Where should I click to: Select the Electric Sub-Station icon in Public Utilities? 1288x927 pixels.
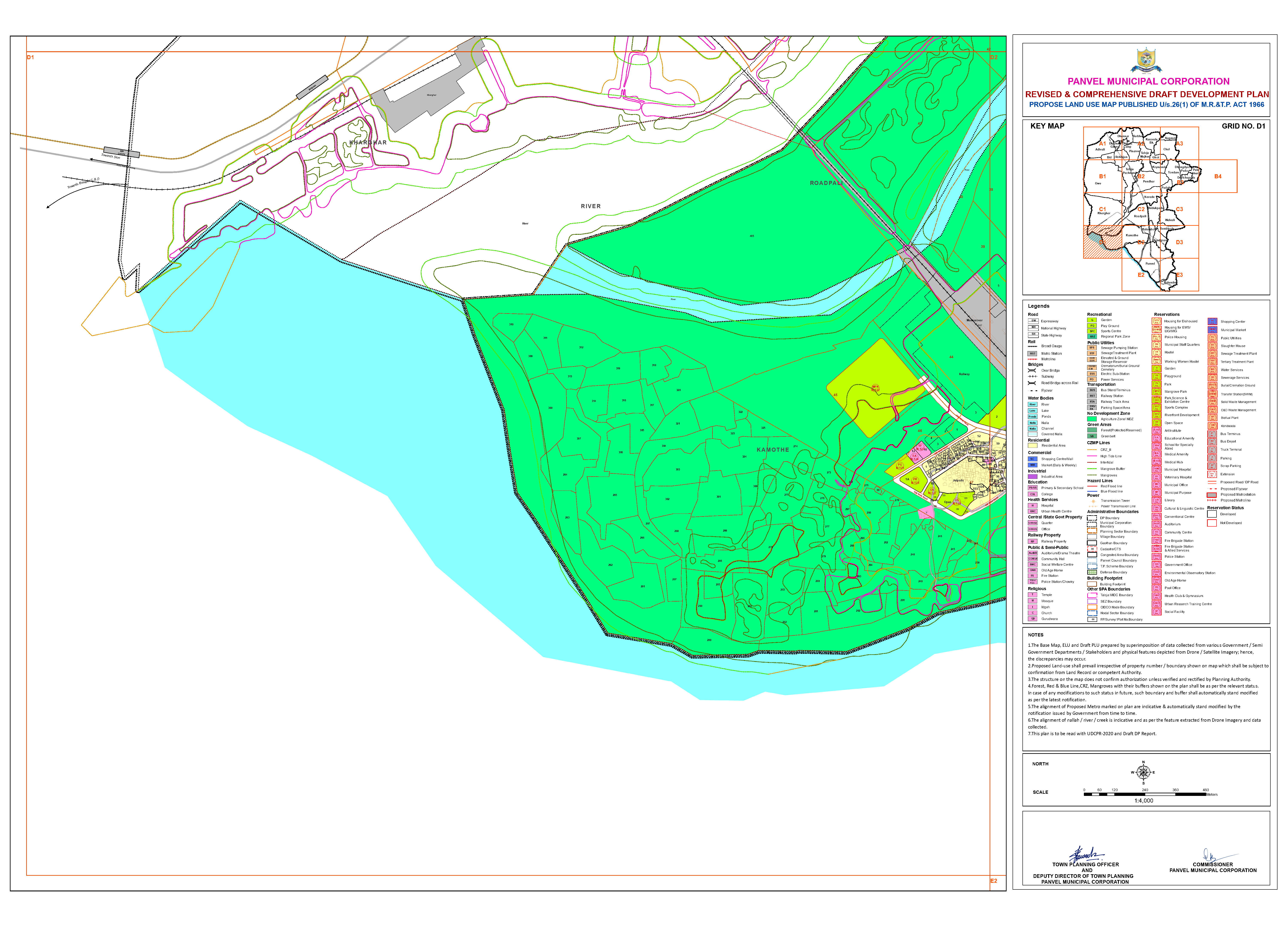point(1092,374)
